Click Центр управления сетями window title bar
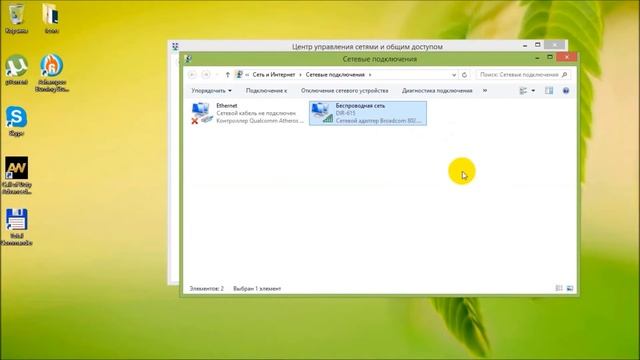The width and height of the screenshot is (640, 360). coord(367,46)
